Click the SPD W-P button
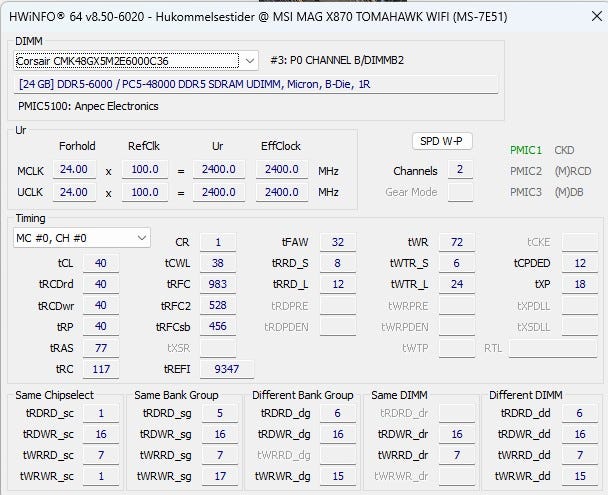The image size is (608, 495). tap(442, 141)
